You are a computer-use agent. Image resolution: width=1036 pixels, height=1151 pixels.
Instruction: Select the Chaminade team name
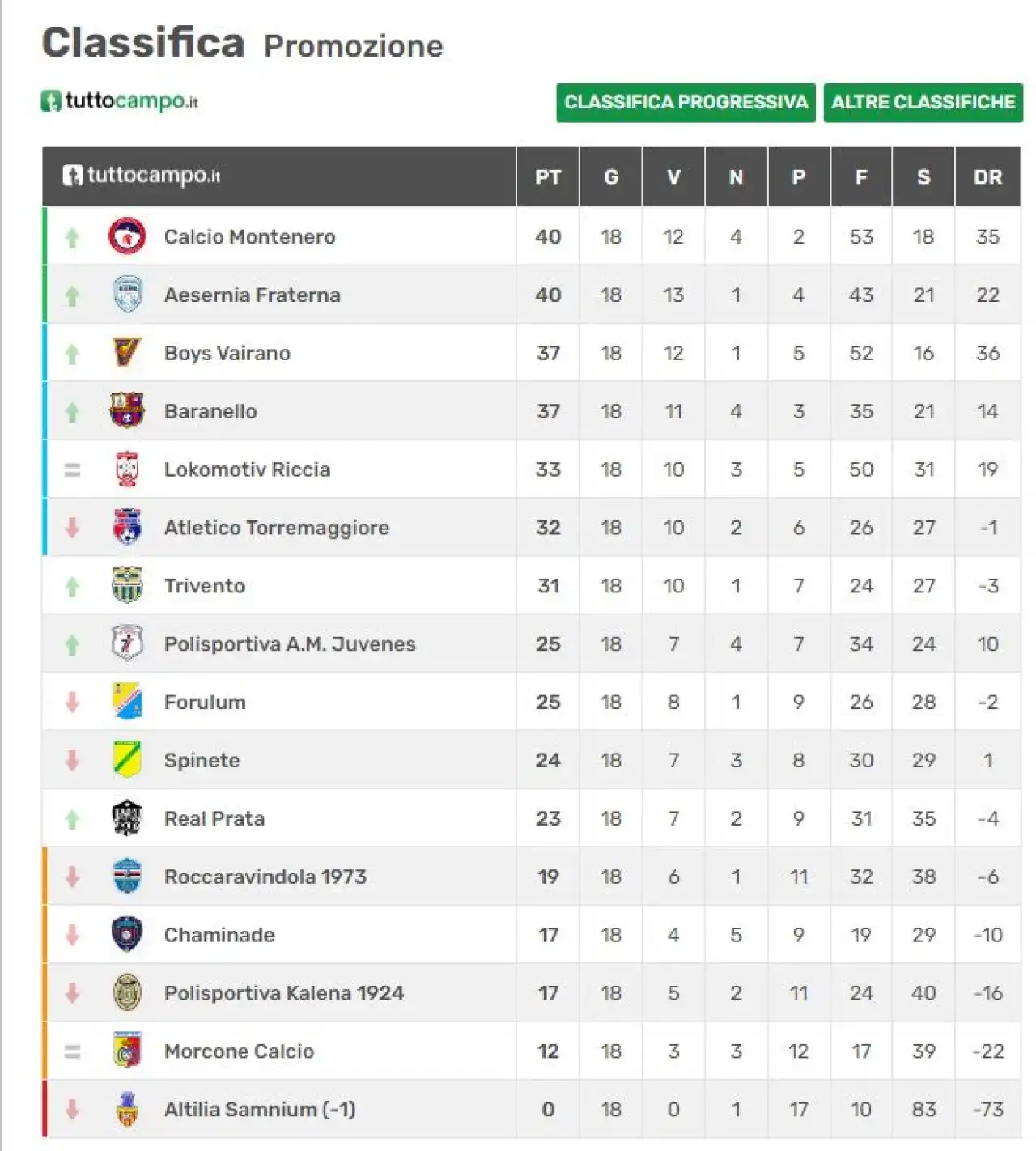pos(219,935)
